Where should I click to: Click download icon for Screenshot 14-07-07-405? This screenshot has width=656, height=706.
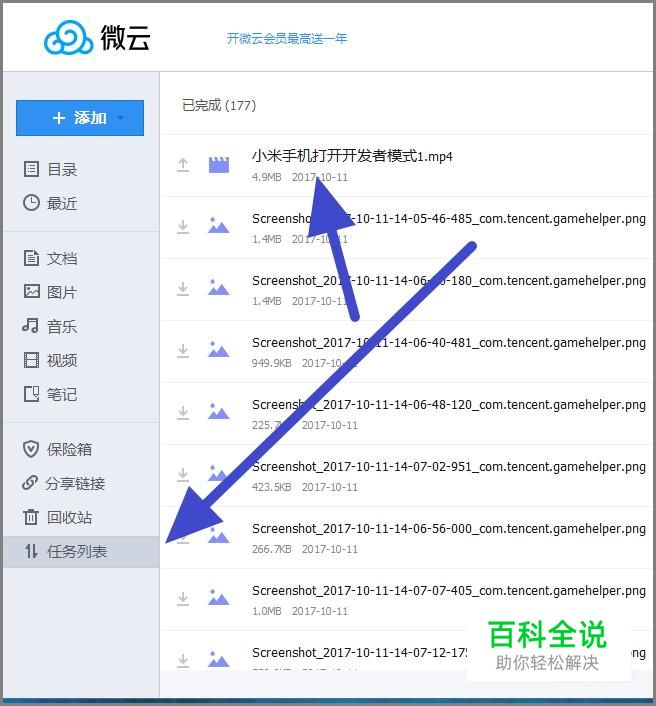(x=183, y=599)
